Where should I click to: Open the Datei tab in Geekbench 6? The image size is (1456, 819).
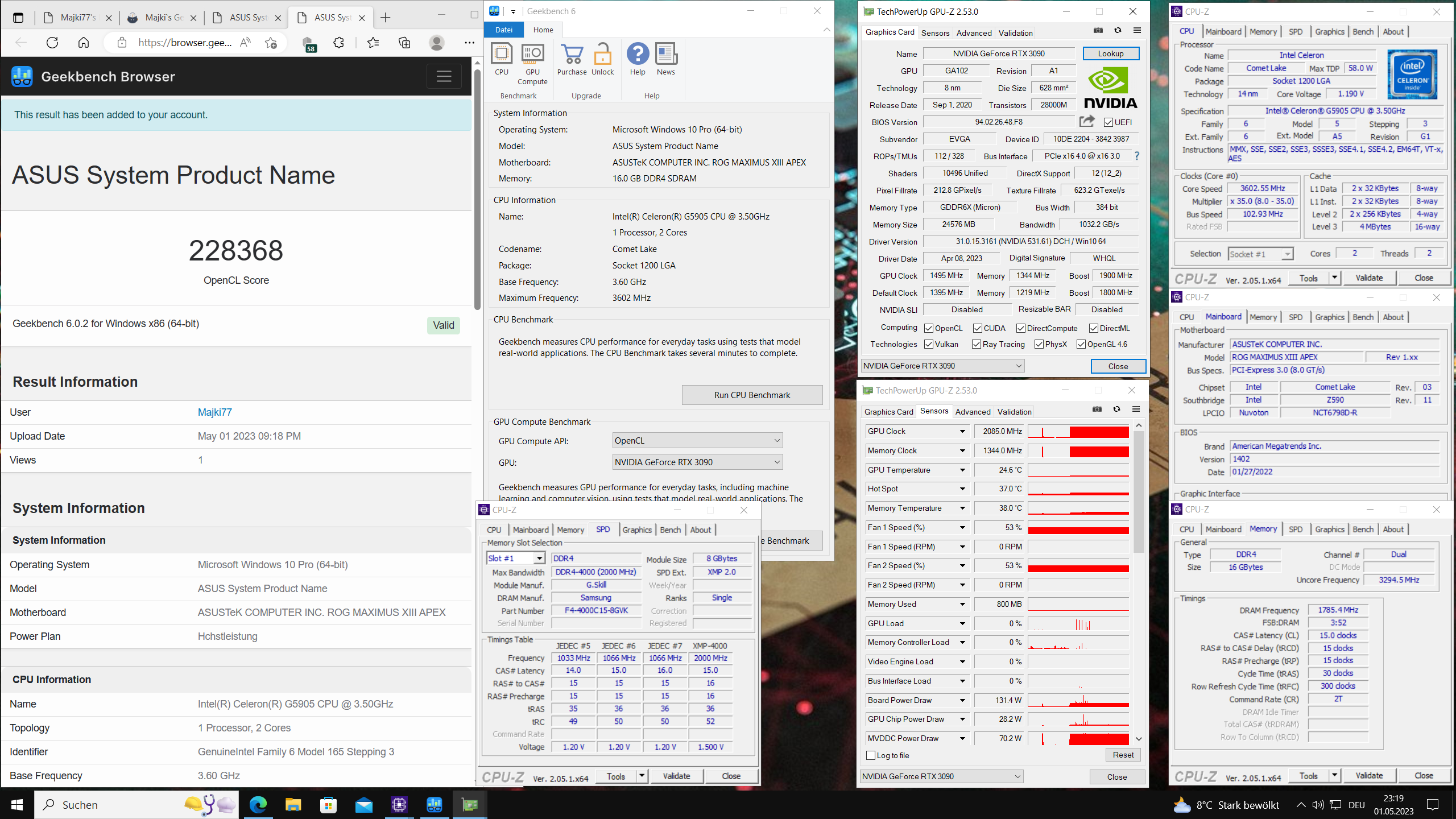tap(503, 30)
